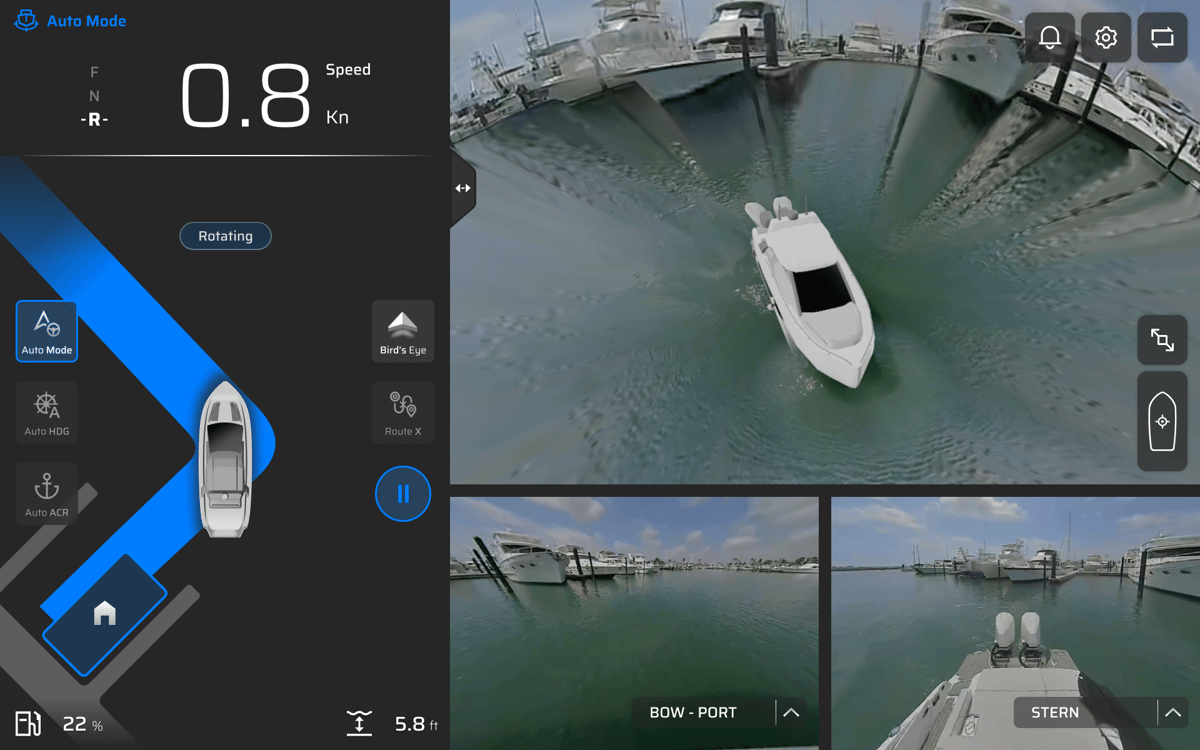Enable Auto ACR anchor mode

[x=47, y=493]
